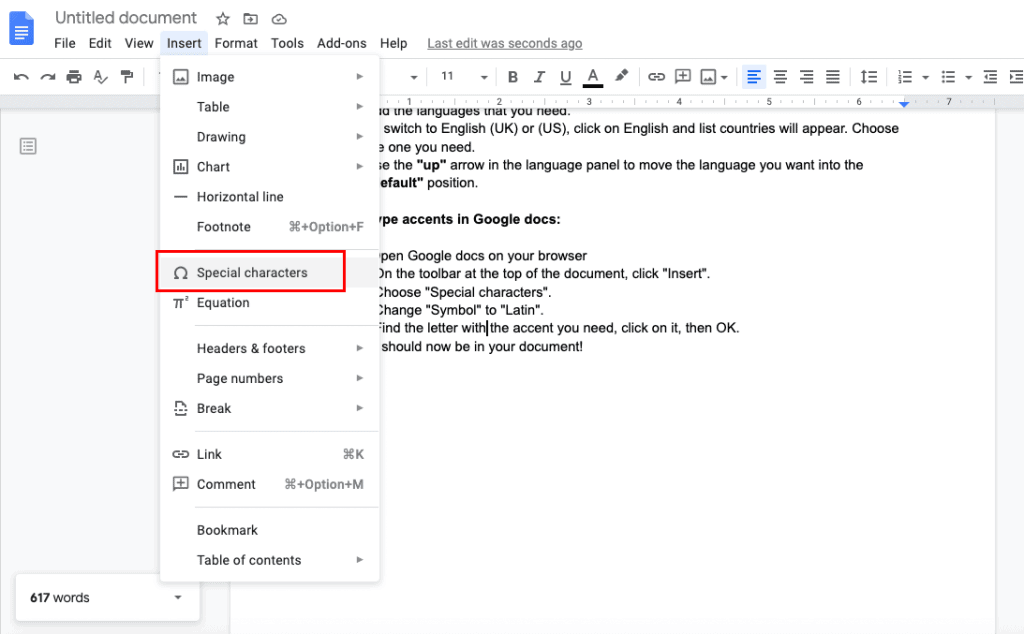Open the File menu
This screenshot has height=634, width=1024.
[65, 43]
